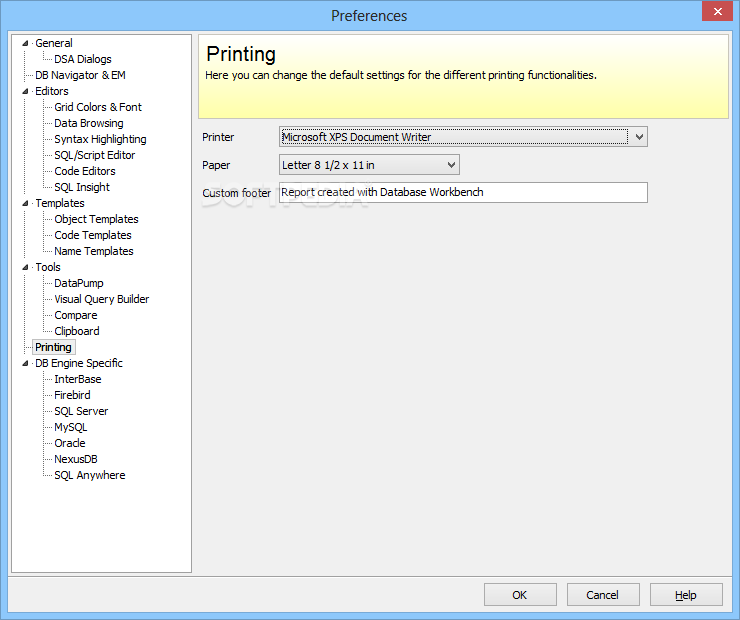This screenshot has width=740, height=620.
Task: Select the Tools category
Action: (48, 268)
